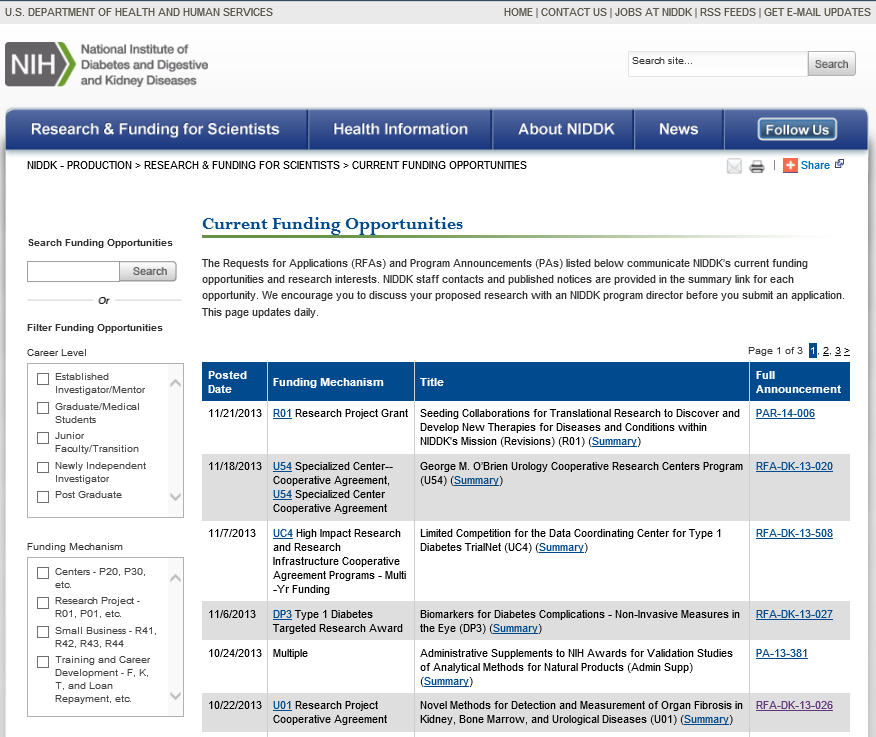
Task: Click Career Level list scroll down arrow
Action: (x=175, y=497)
